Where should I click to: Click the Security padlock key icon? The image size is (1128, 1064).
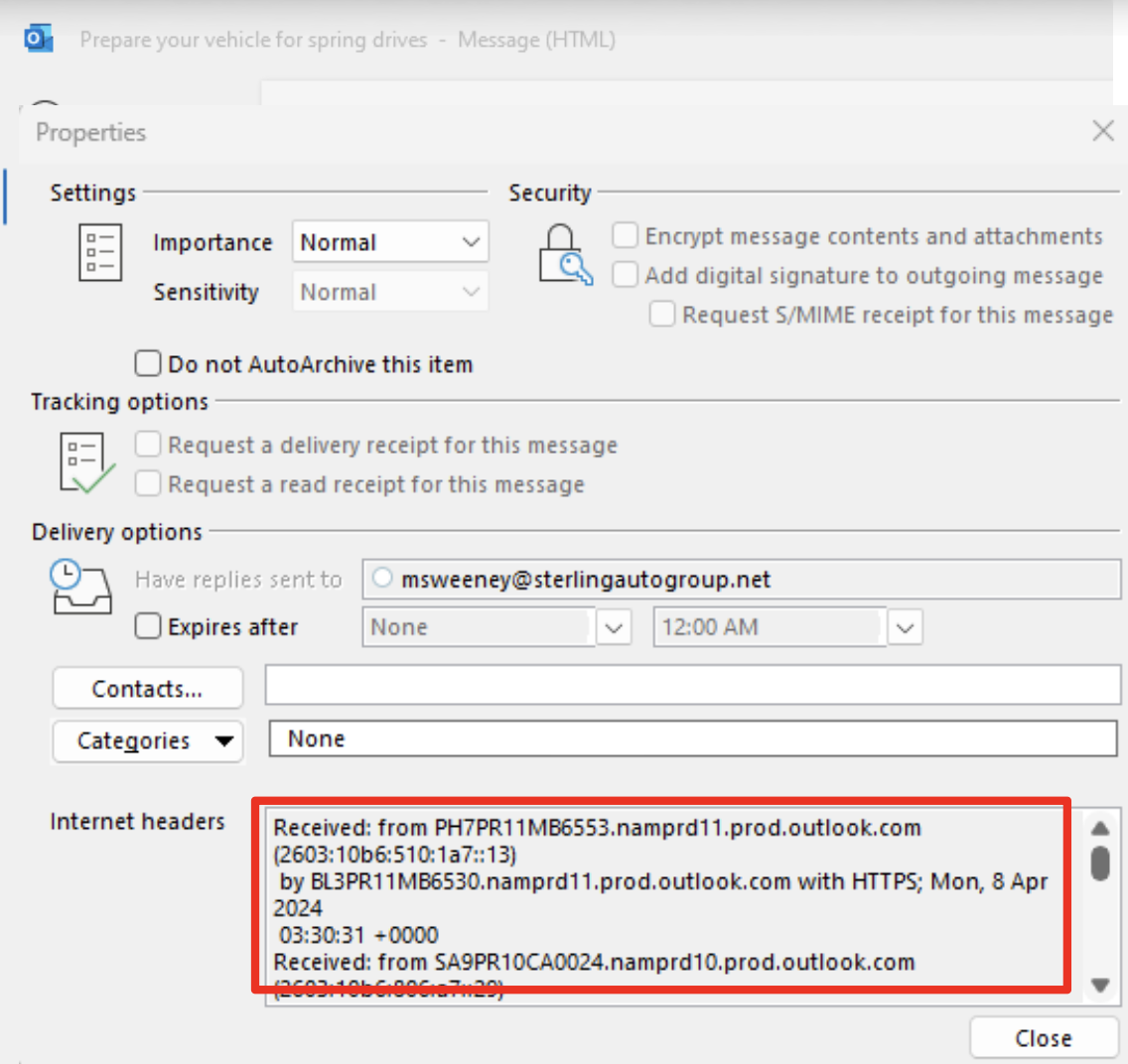[x=565, y=255]
